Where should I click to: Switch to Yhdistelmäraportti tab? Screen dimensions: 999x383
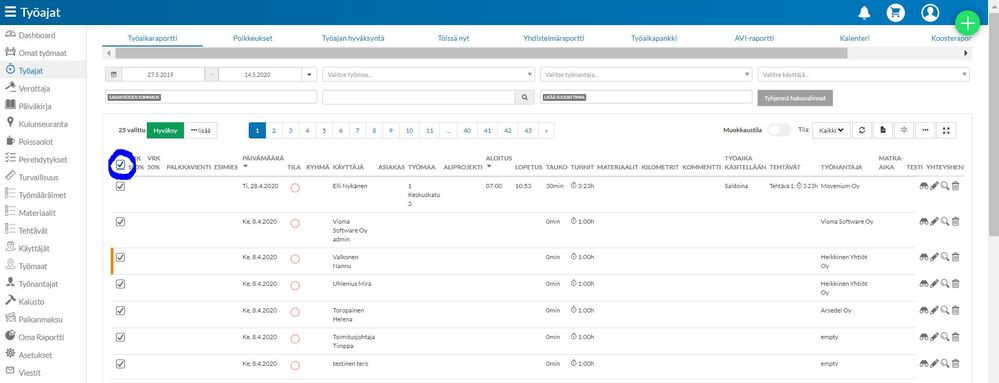click(553, 38)
